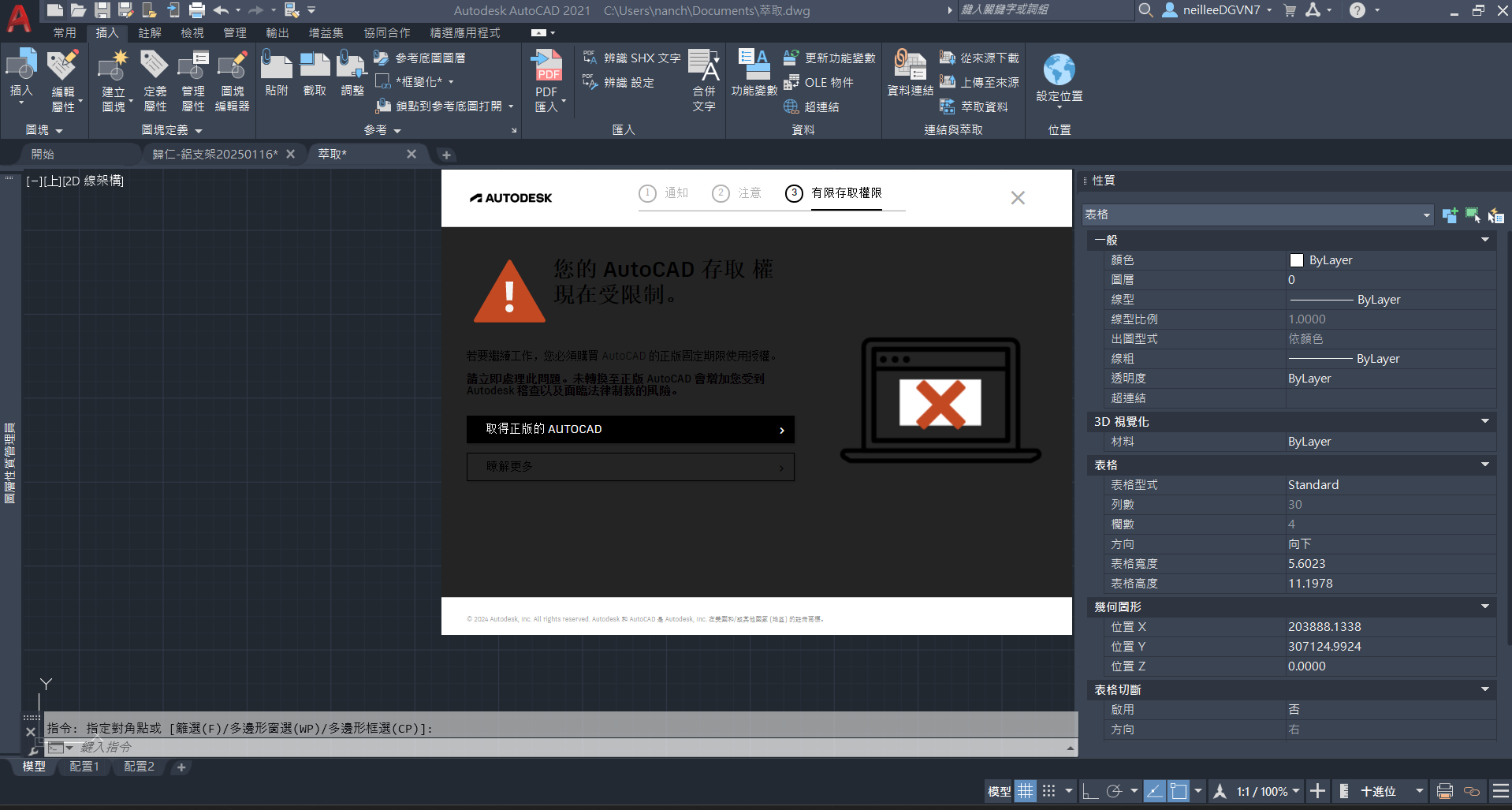Click the 瞭解更多 learn more button
Screen dimensions: 1512x810
630,467
